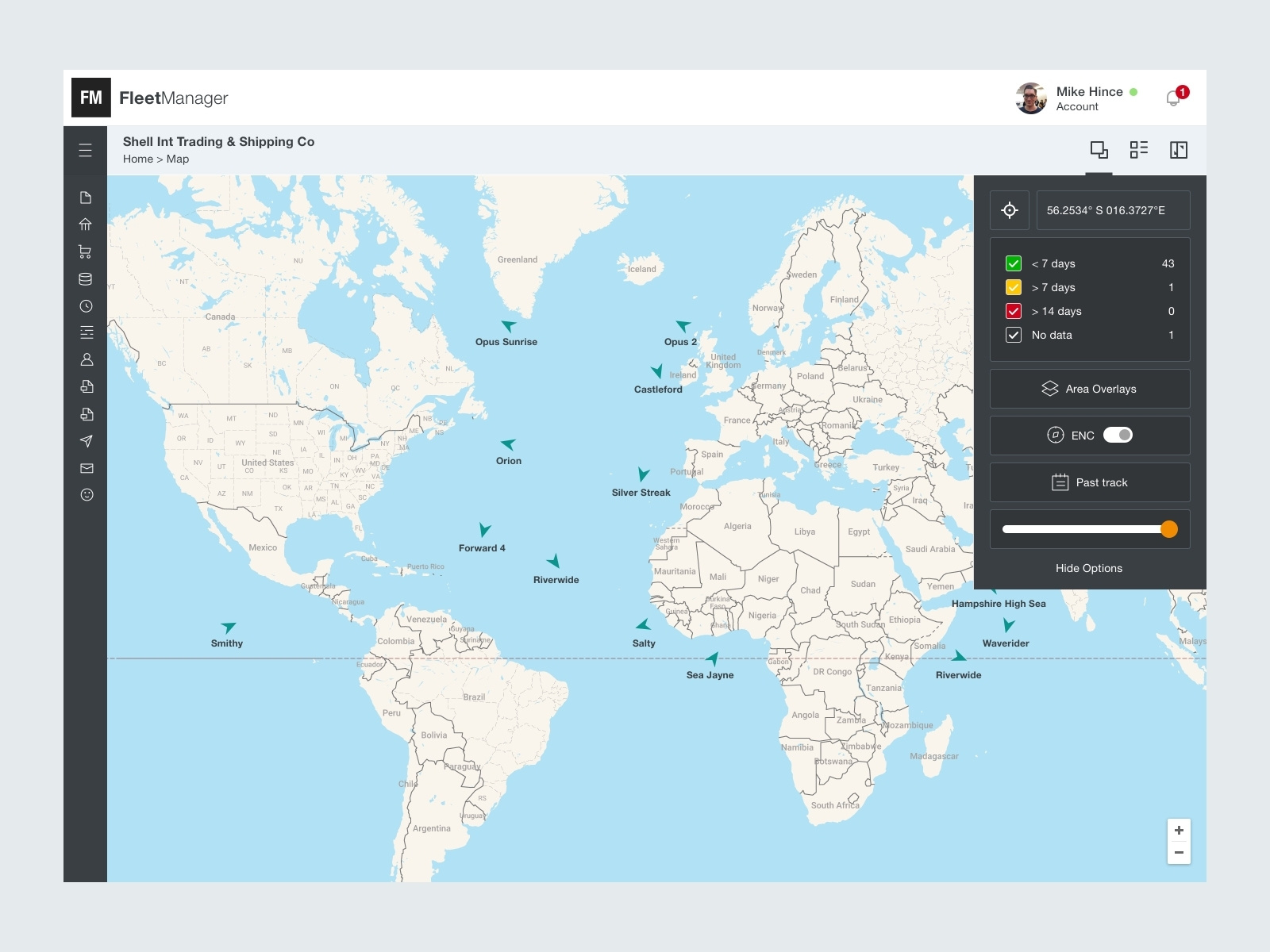
Task: Click the Home breadcrumb link
Action: click(x=137, y=159)
